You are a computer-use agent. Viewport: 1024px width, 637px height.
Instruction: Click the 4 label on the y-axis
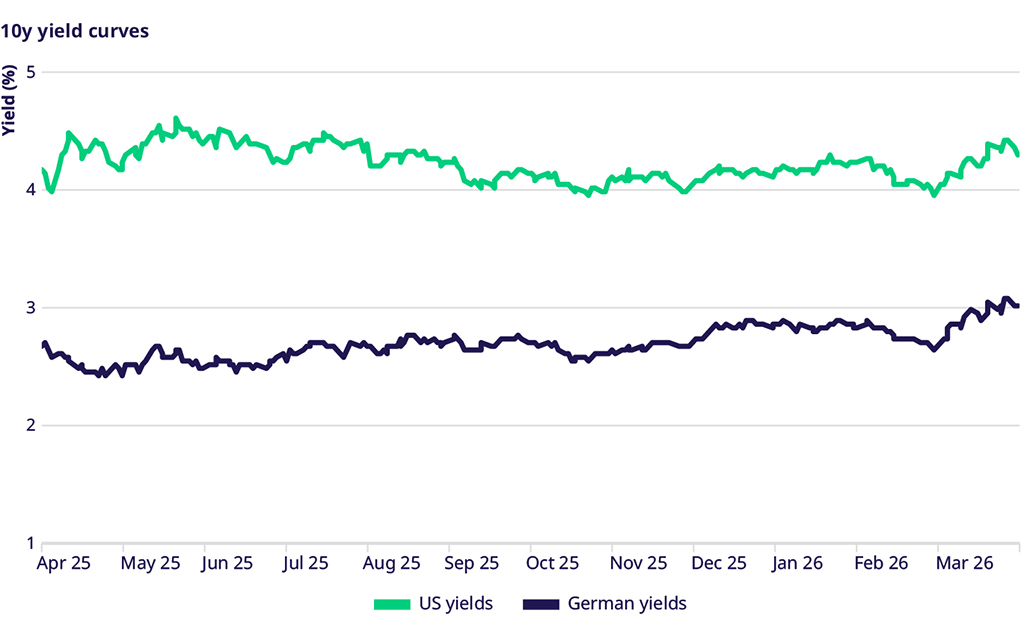click(x=31, y=190)
